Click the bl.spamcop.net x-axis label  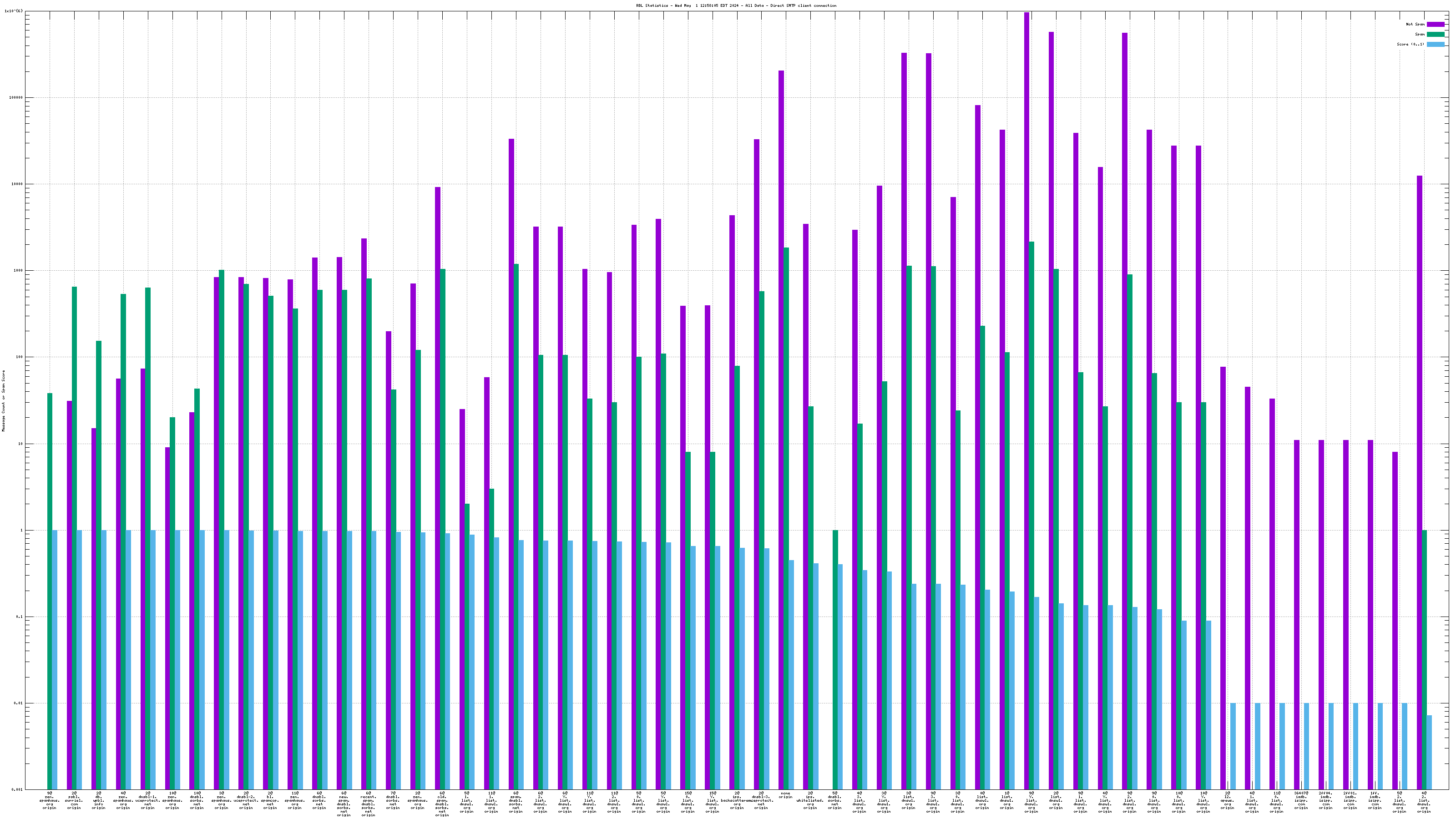click(x=270, y=800)
